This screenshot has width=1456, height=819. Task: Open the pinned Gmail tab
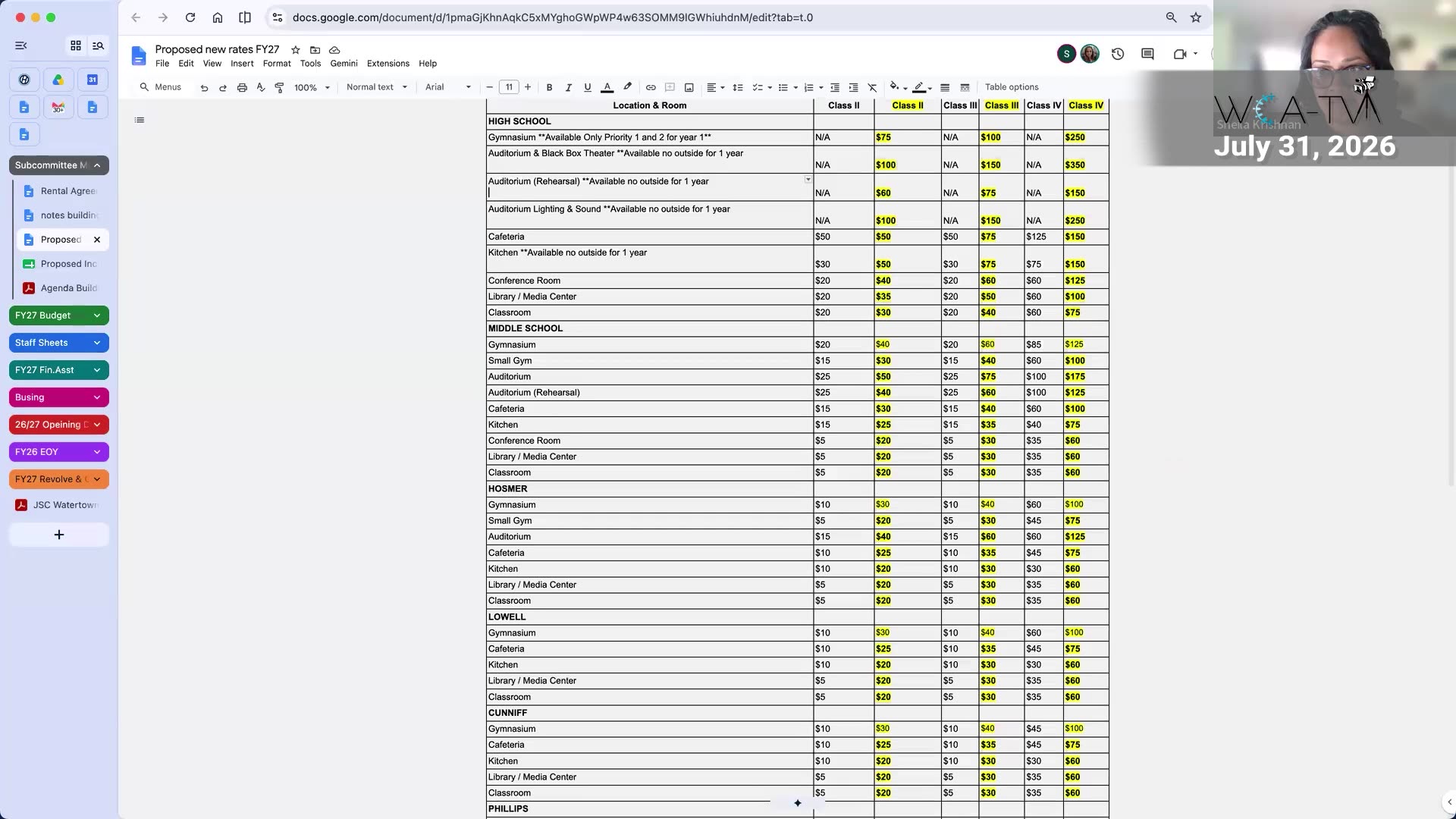point(58,107)
